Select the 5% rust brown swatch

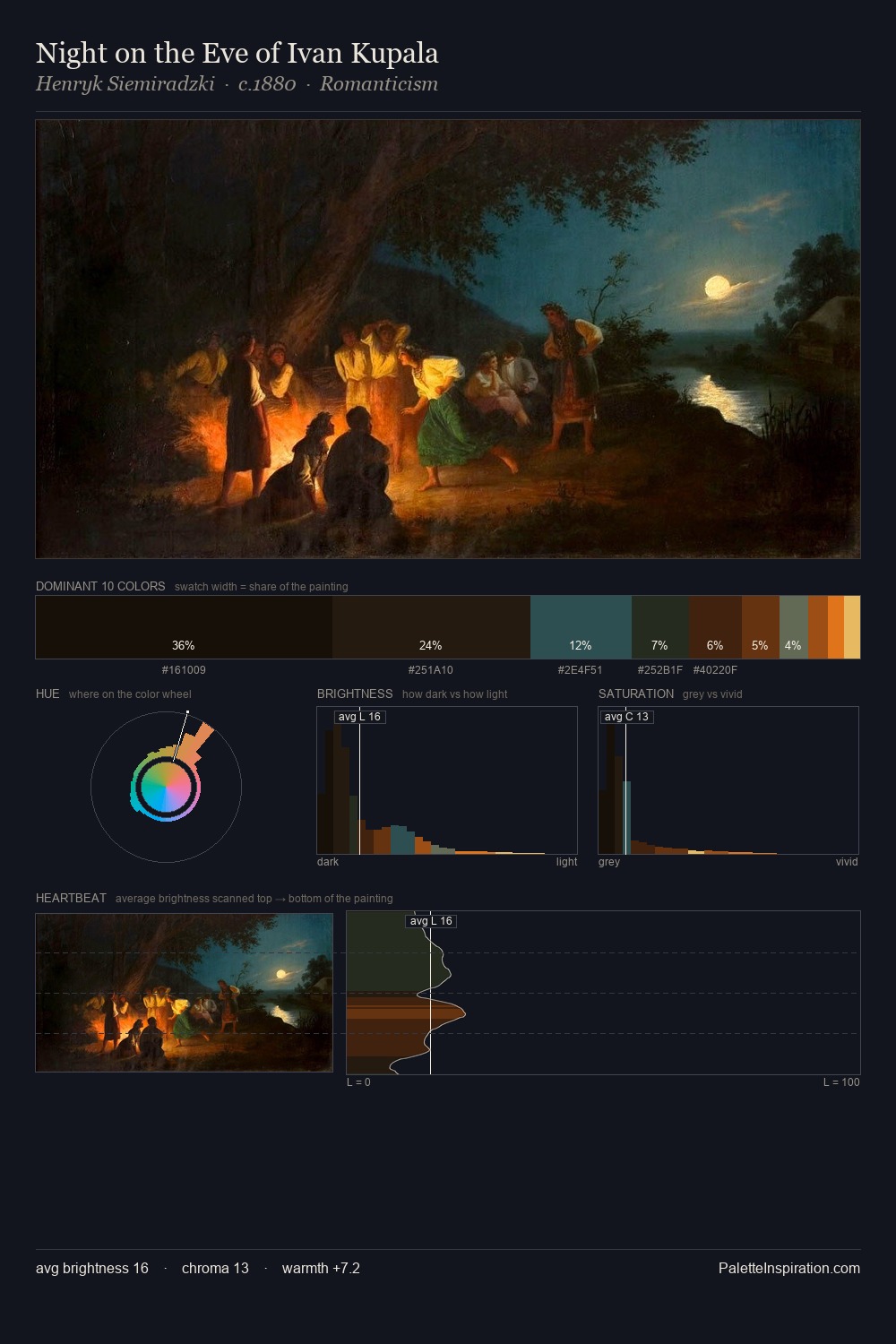(x=761, y=627)
